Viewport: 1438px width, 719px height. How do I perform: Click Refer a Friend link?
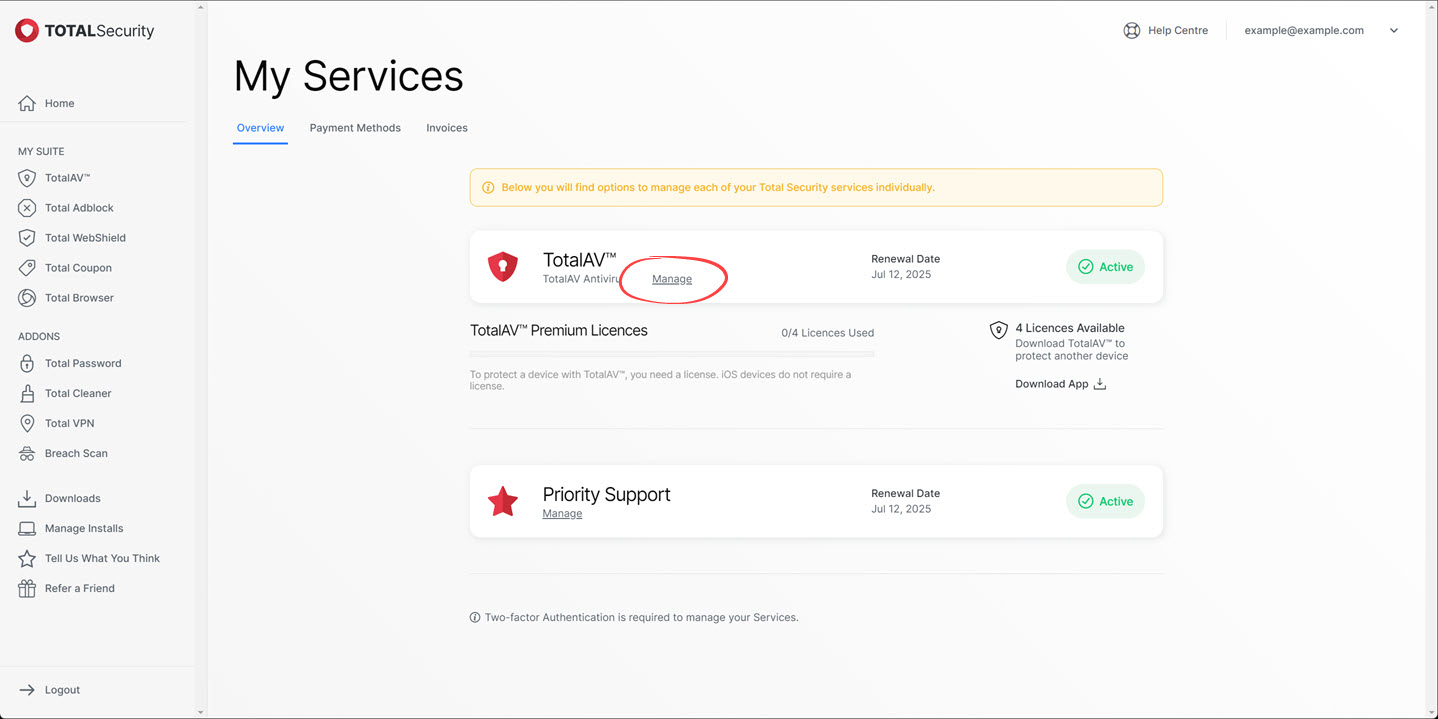click(x=80, y=588)
